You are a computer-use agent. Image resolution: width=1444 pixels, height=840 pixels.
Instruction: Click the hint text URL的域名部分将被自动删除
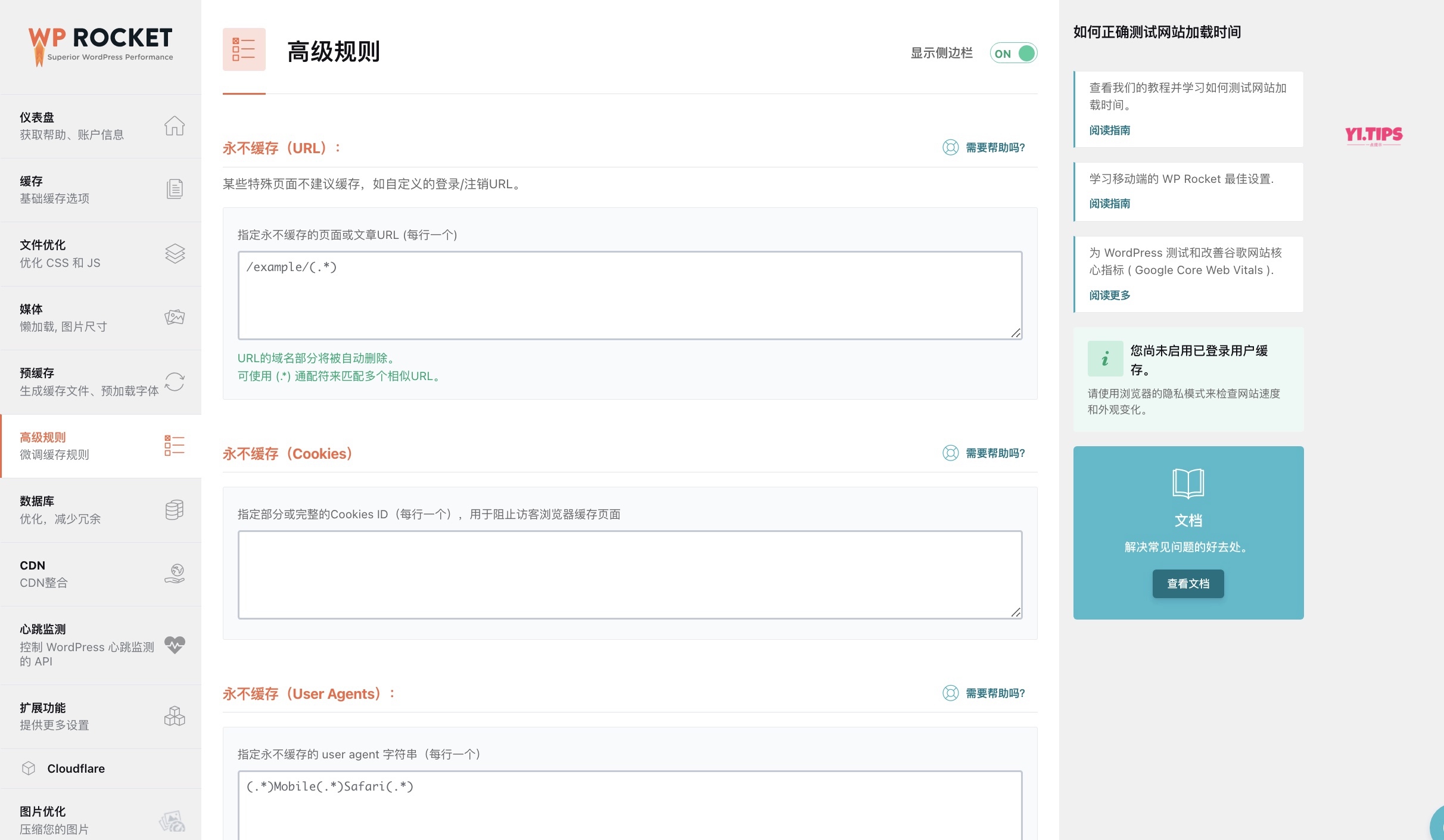pyautogui.click(x=316, y=358)
